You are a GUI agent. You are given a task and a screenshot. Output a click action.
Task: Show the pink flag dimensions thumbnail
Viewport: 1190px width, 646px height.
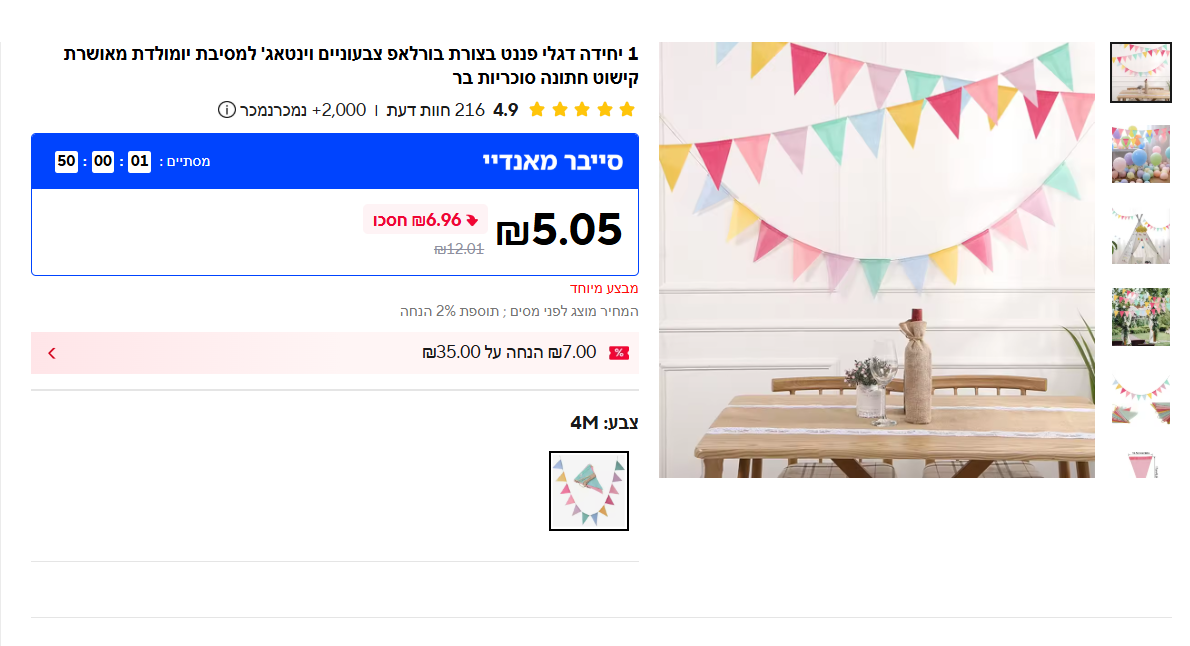[x=1140, y=464]
